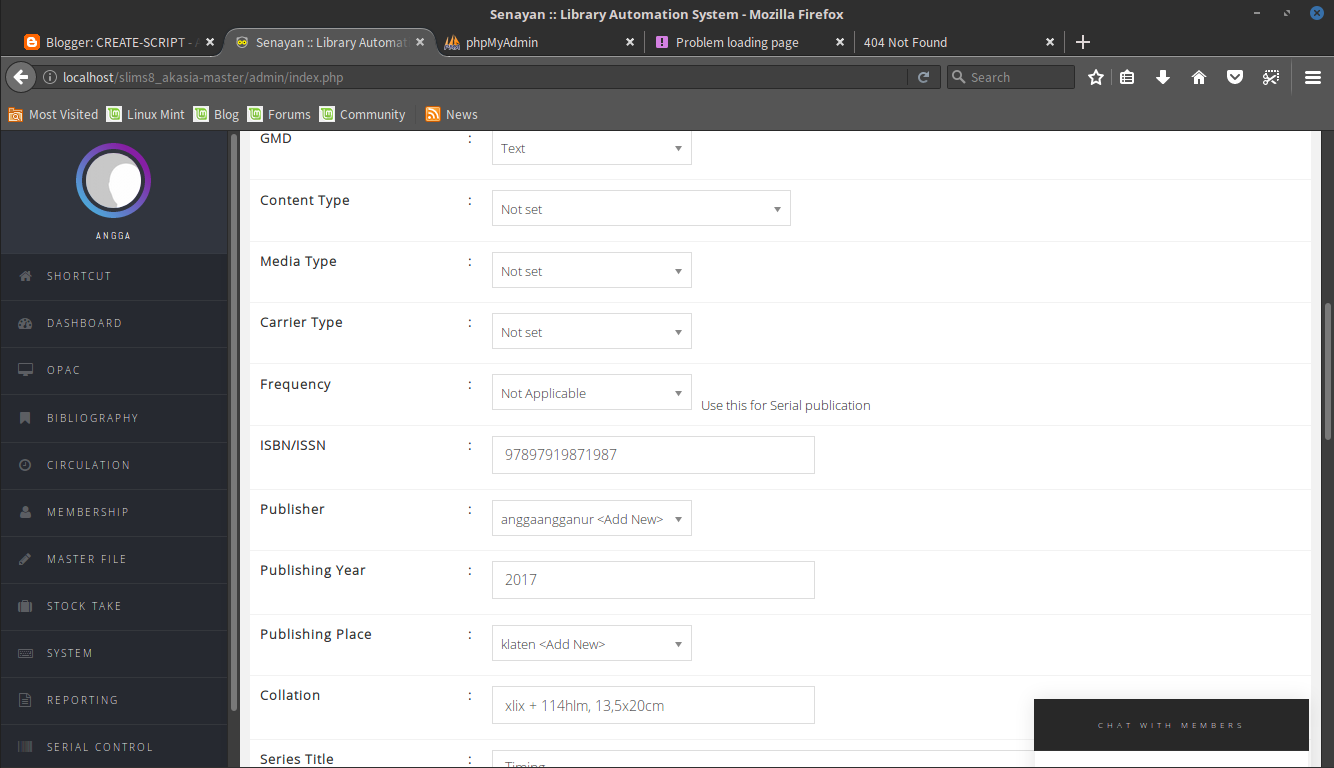
Task: Open the GMD dropdown
Action: (x=591, y=147)
